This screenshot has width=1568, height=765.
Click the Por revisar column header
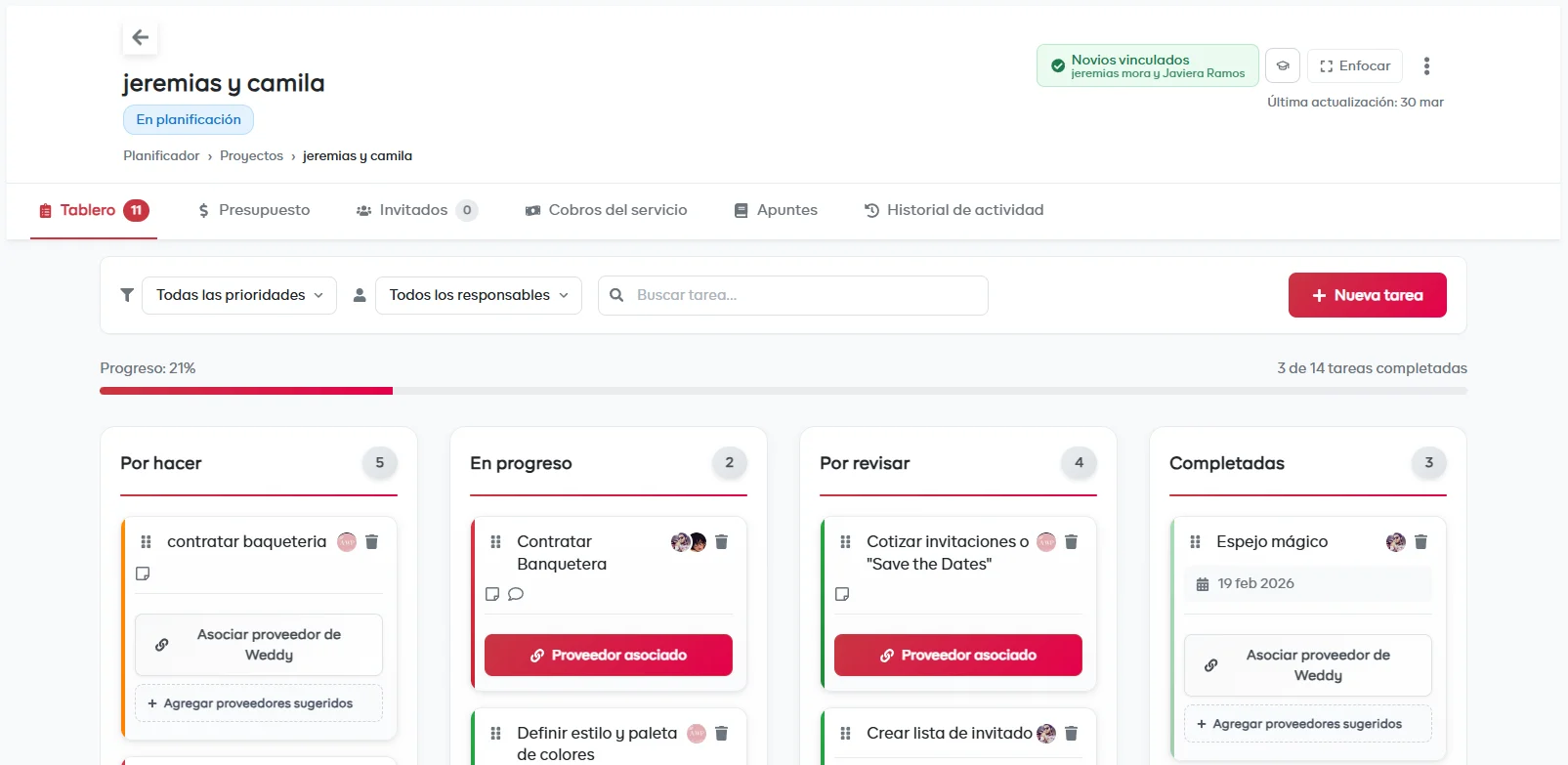point(865,464)
